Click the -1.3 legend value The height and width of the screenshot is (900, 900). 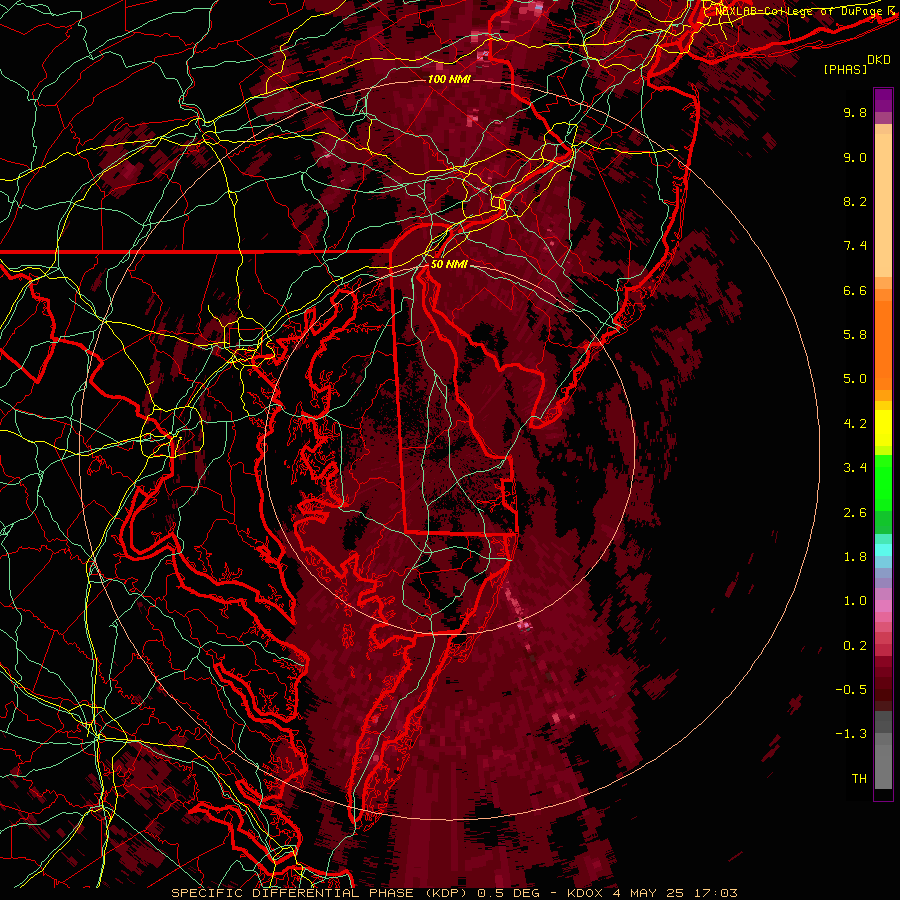point(851,734)
